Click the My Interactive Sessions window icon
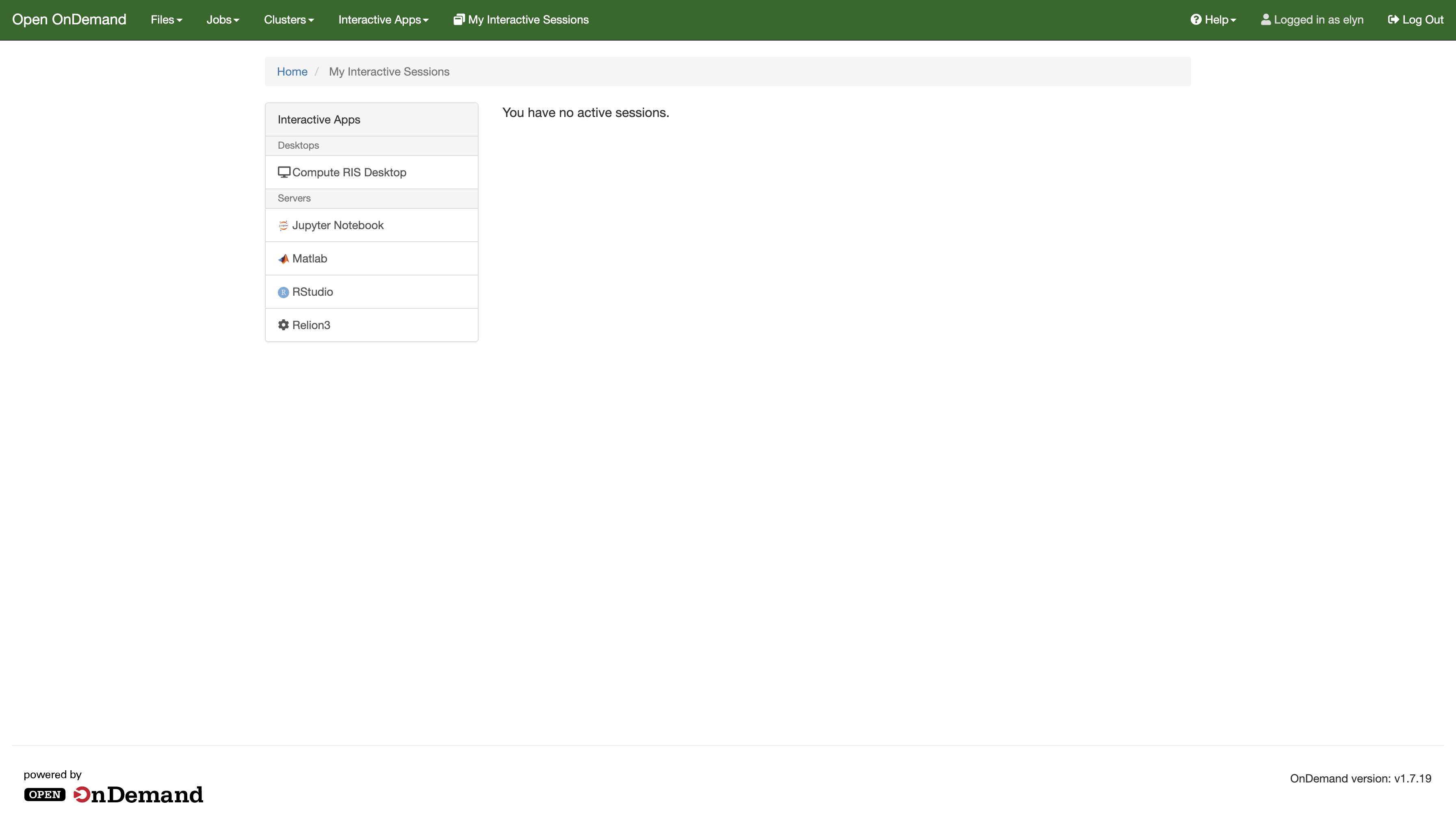 [x=459, y=20]
